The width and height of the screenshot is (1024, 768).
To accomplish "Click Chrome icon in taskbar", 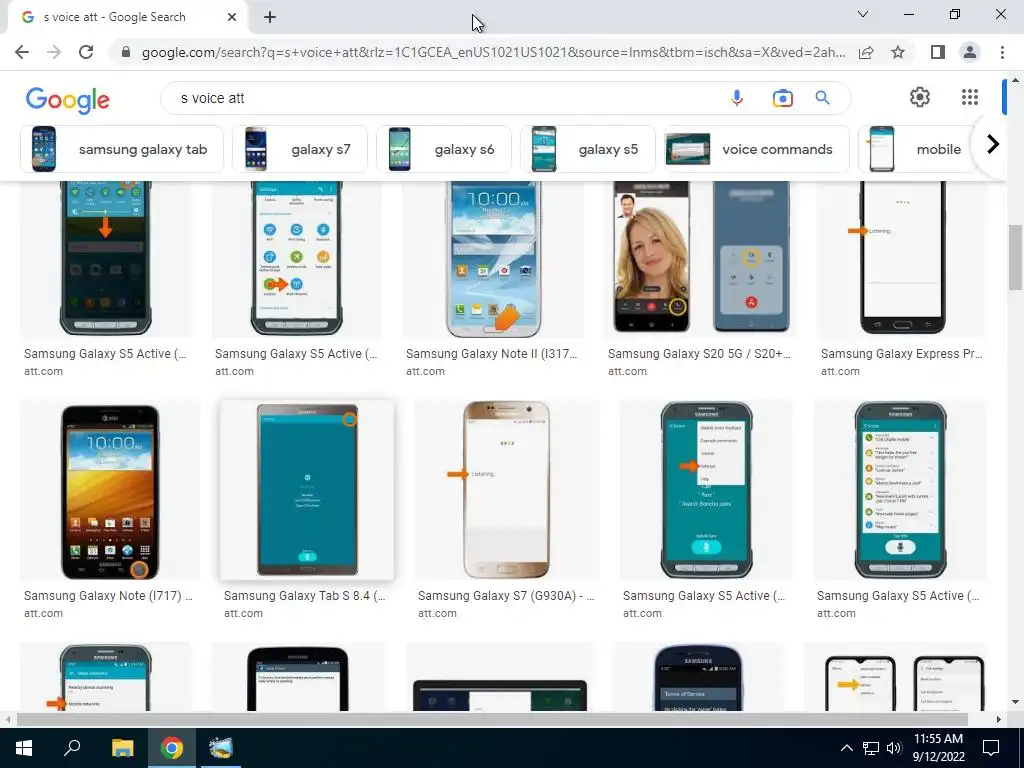I will coord(172,748).
